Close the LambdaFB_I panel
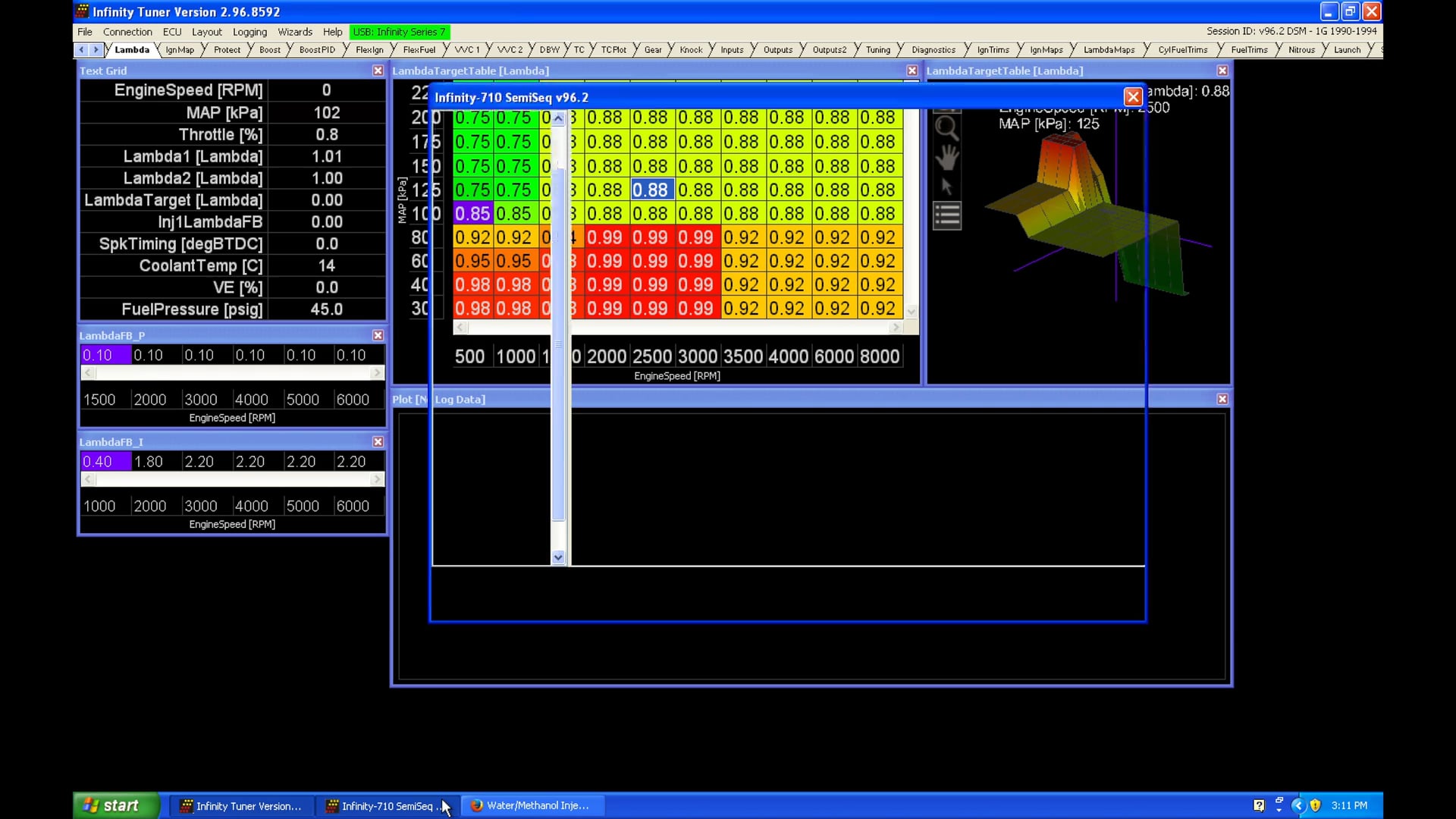 click(x=378, y=441)
